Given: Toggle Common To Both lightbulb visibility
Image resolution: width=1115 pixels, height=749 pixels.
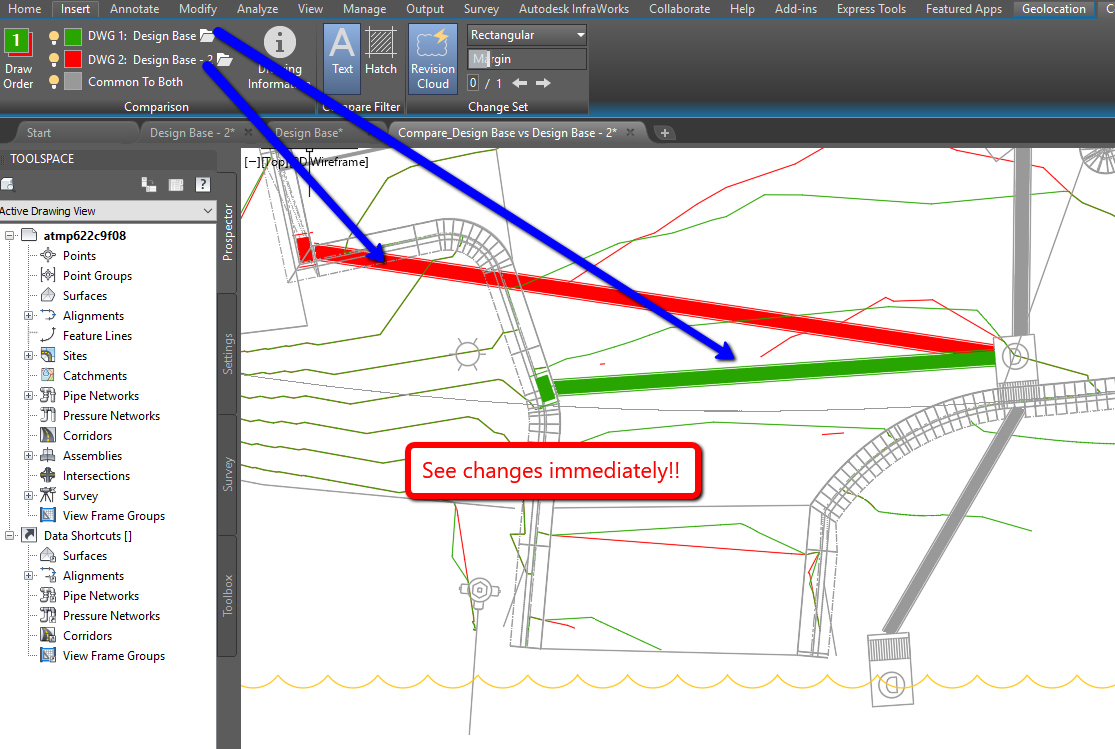Looking at the screenshot, I should (53, 82).
